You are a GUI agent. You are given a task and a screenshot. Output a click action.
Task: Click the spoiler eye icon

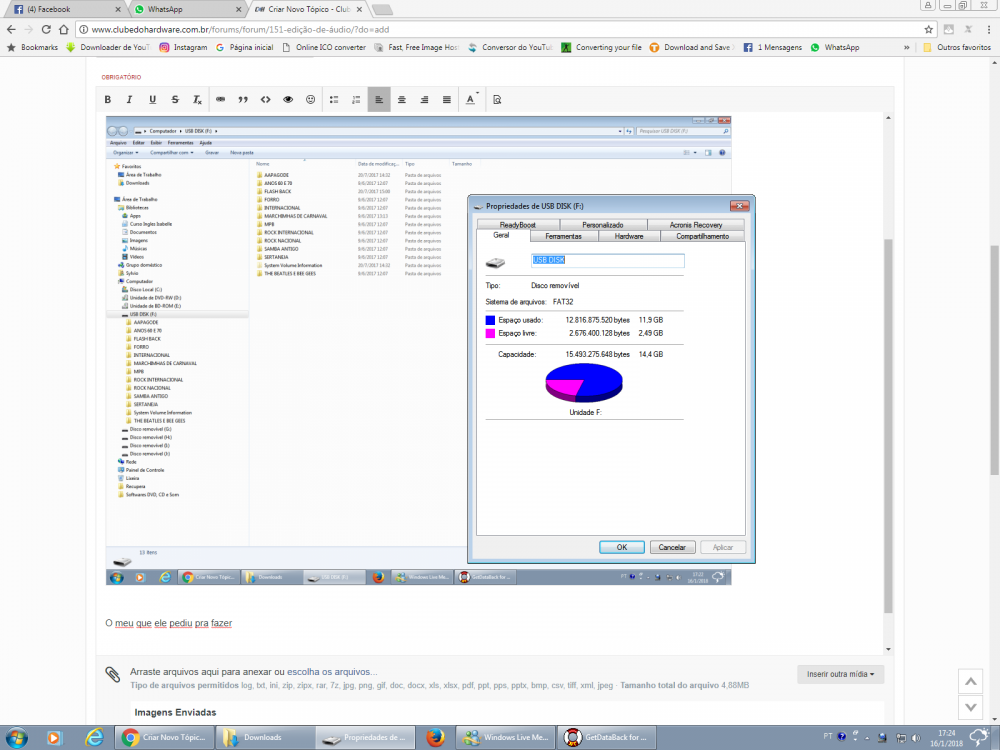click(x=288, y=100)
